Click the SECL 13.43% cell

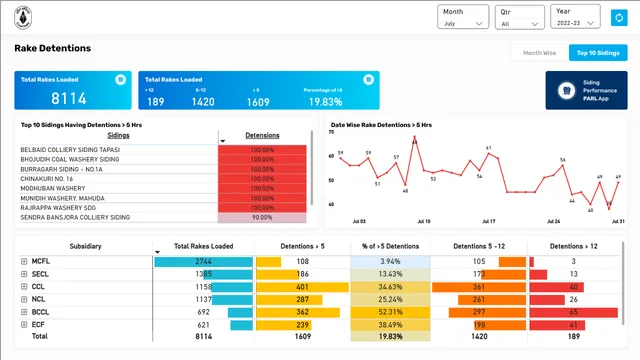coord(390,274)
